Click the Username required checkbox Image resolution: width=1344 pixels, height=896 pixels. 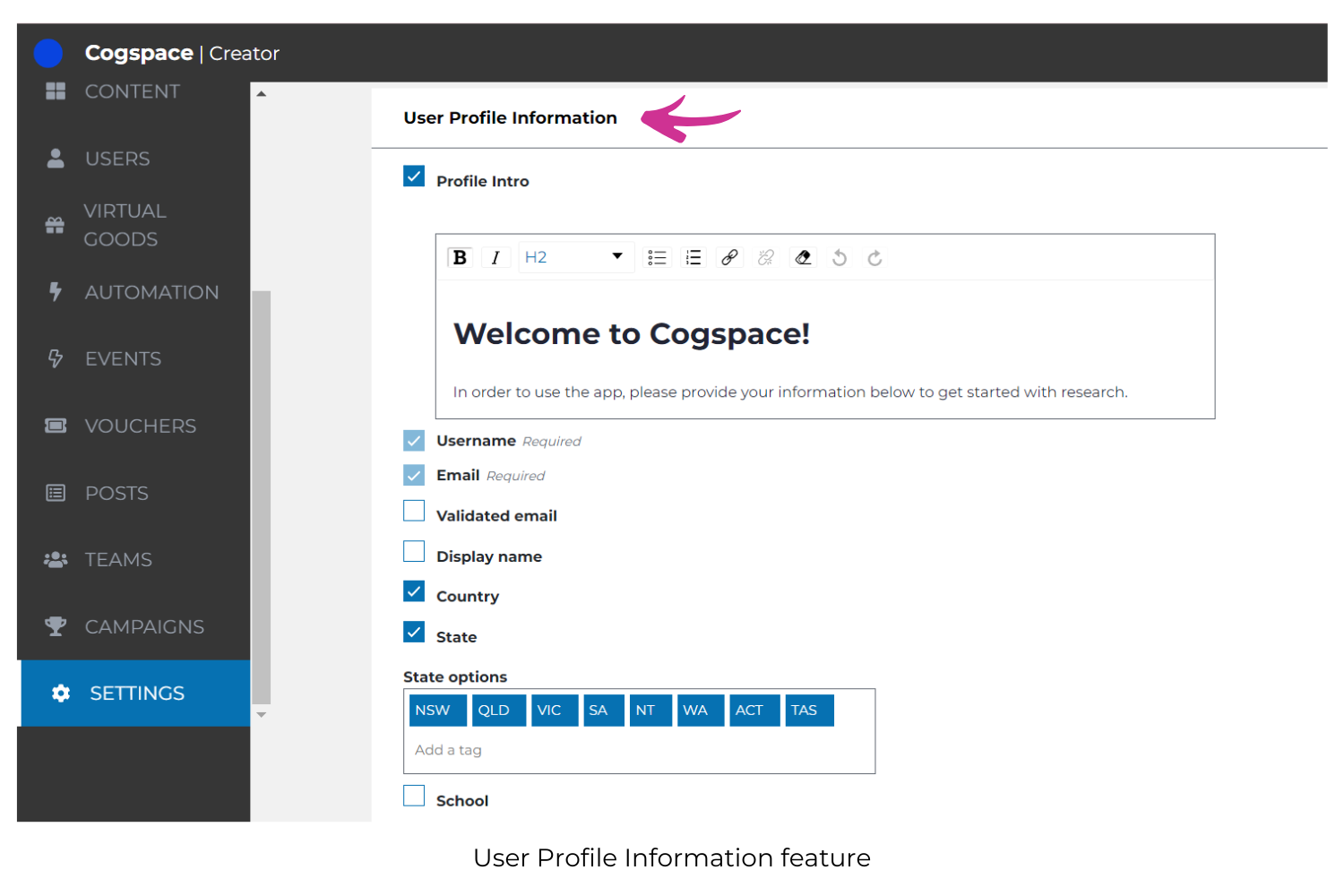[414, 441]
